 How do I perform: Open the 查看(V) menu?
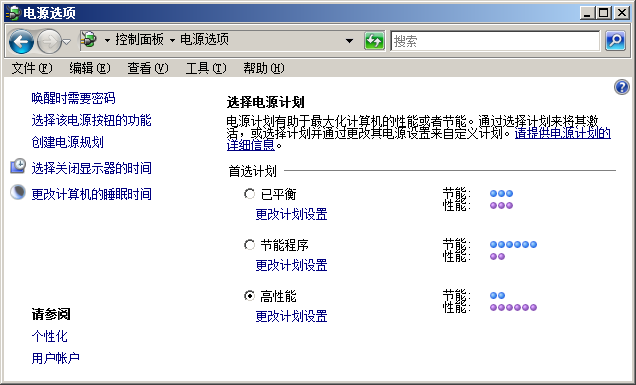pyautogui.click(x=148, y=68)
